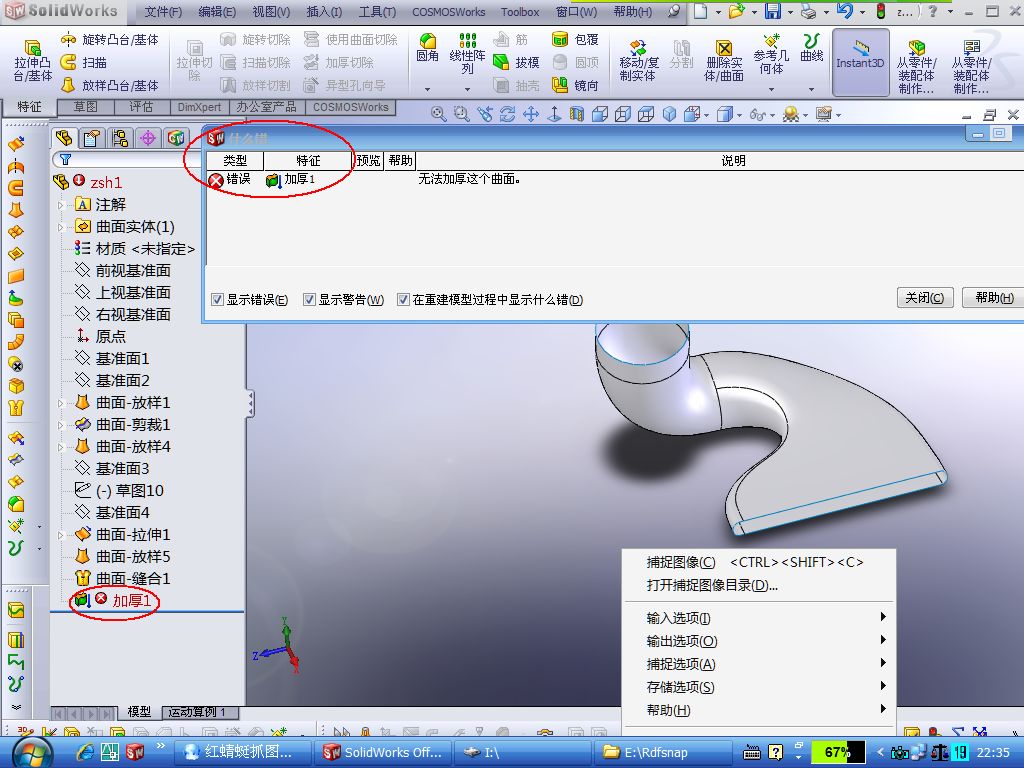This screenshot has height=768, width=1024.
Task: Select the 加厚1 error row in the dialog
Action: coord(614,179)
